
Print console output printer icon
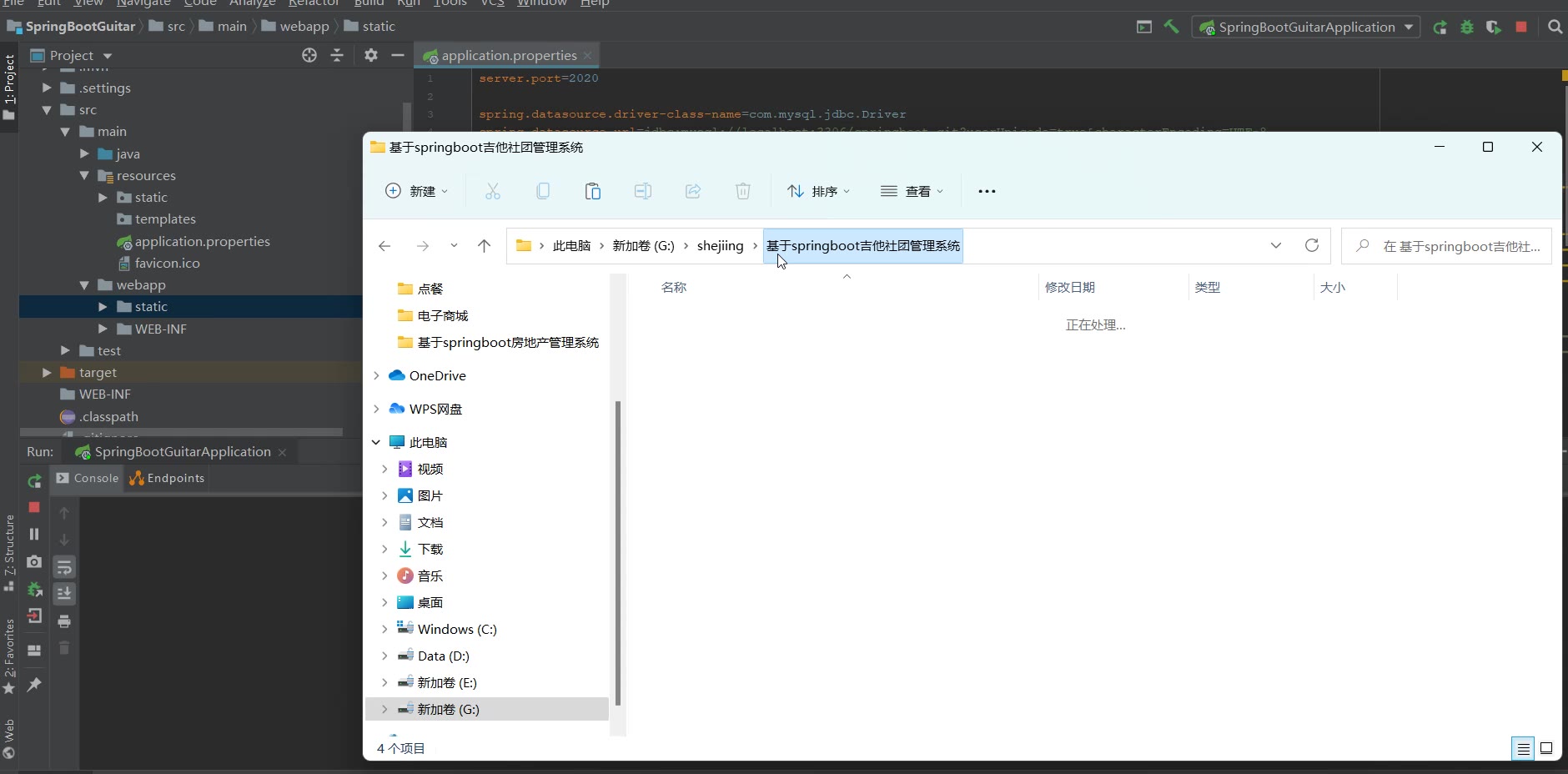click(64, 621)
